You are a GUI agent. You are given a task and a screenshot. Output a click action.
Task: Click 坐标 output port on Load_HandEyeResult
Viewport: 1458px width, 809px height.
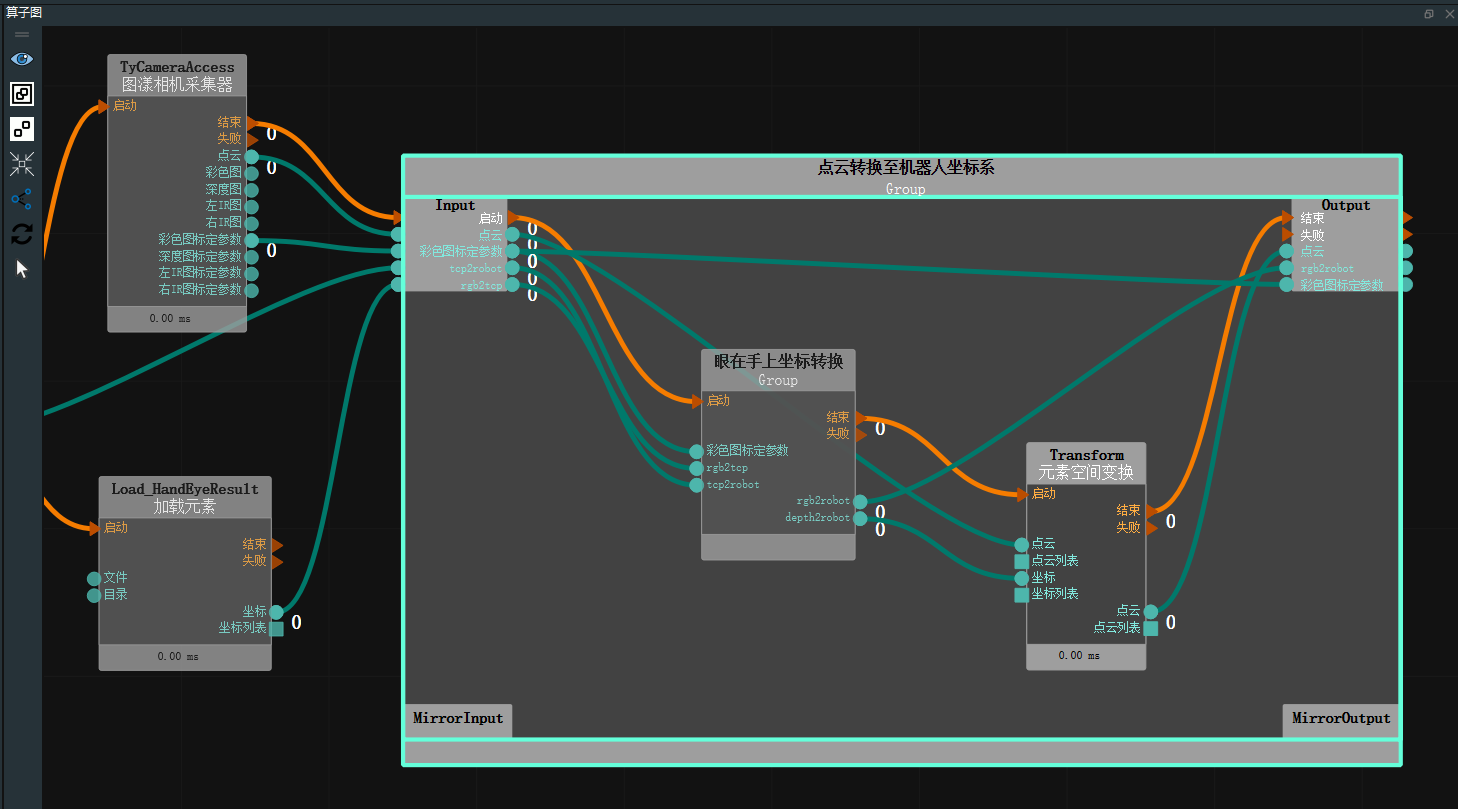(x=277, y=612)
